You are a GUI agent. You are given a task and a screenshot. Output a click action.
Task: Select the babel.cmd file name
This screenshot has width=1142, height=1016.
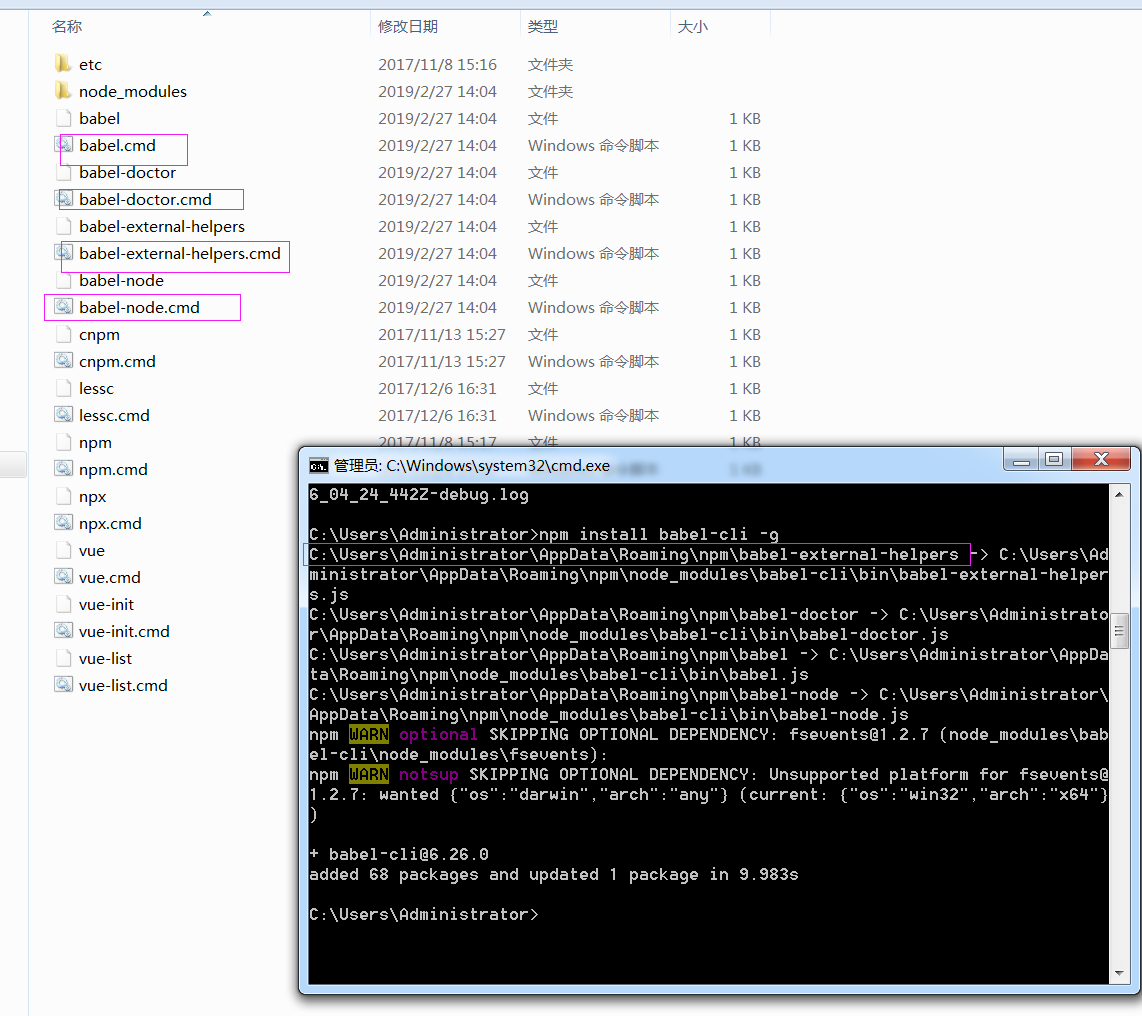pyautogui.click(x=117, y=146)
